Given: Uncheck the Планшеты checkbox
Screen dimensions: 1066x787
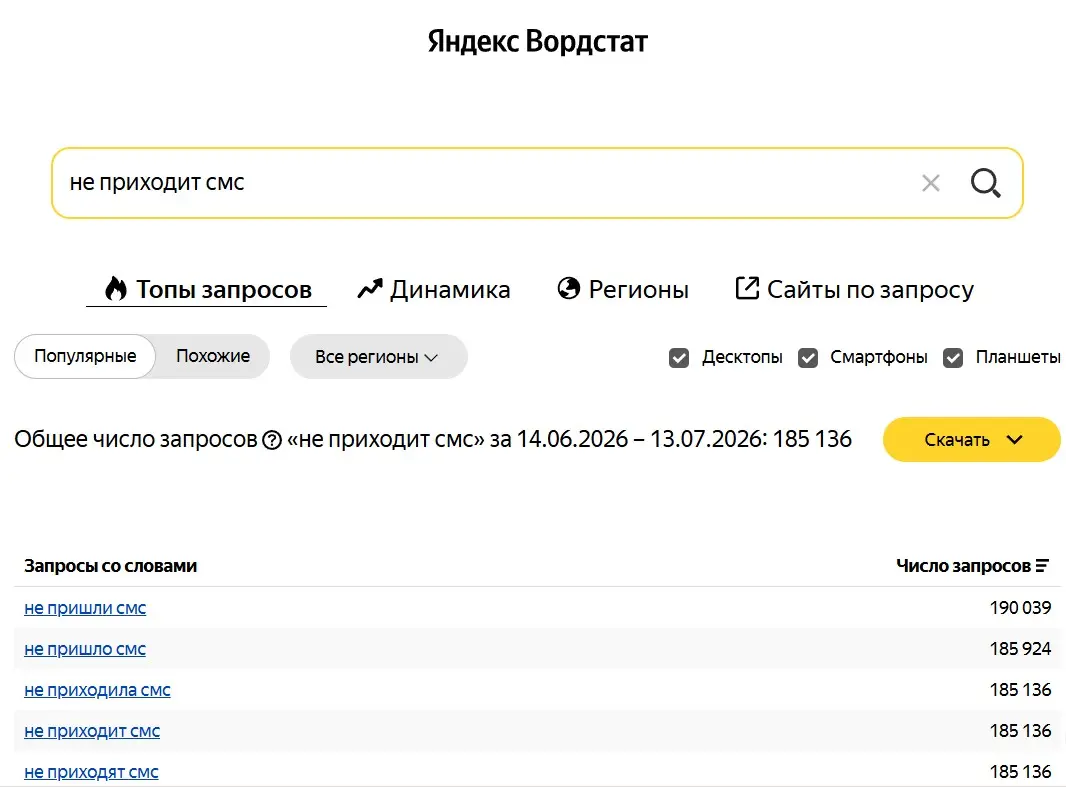Looking at the screenshot, I should coord(953,357).
